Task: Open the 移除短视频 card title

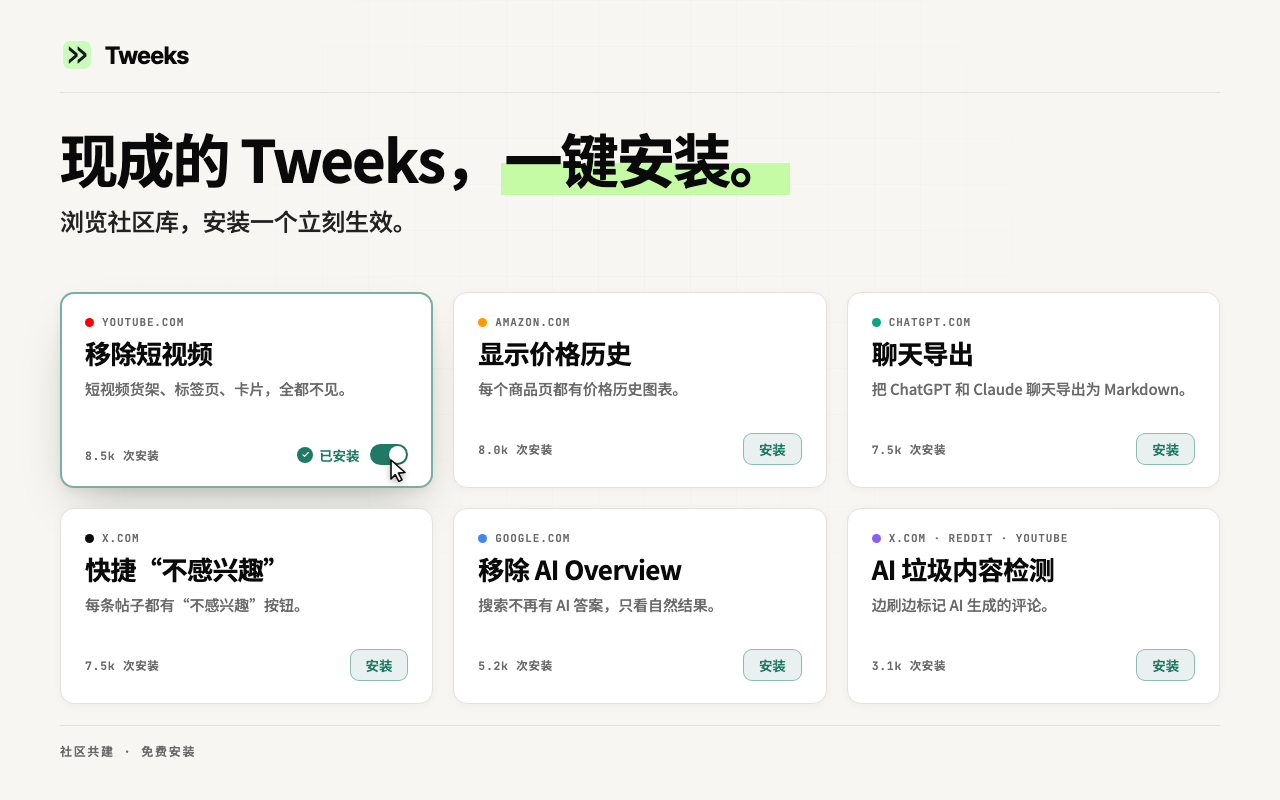Action: tap(149, 354)
